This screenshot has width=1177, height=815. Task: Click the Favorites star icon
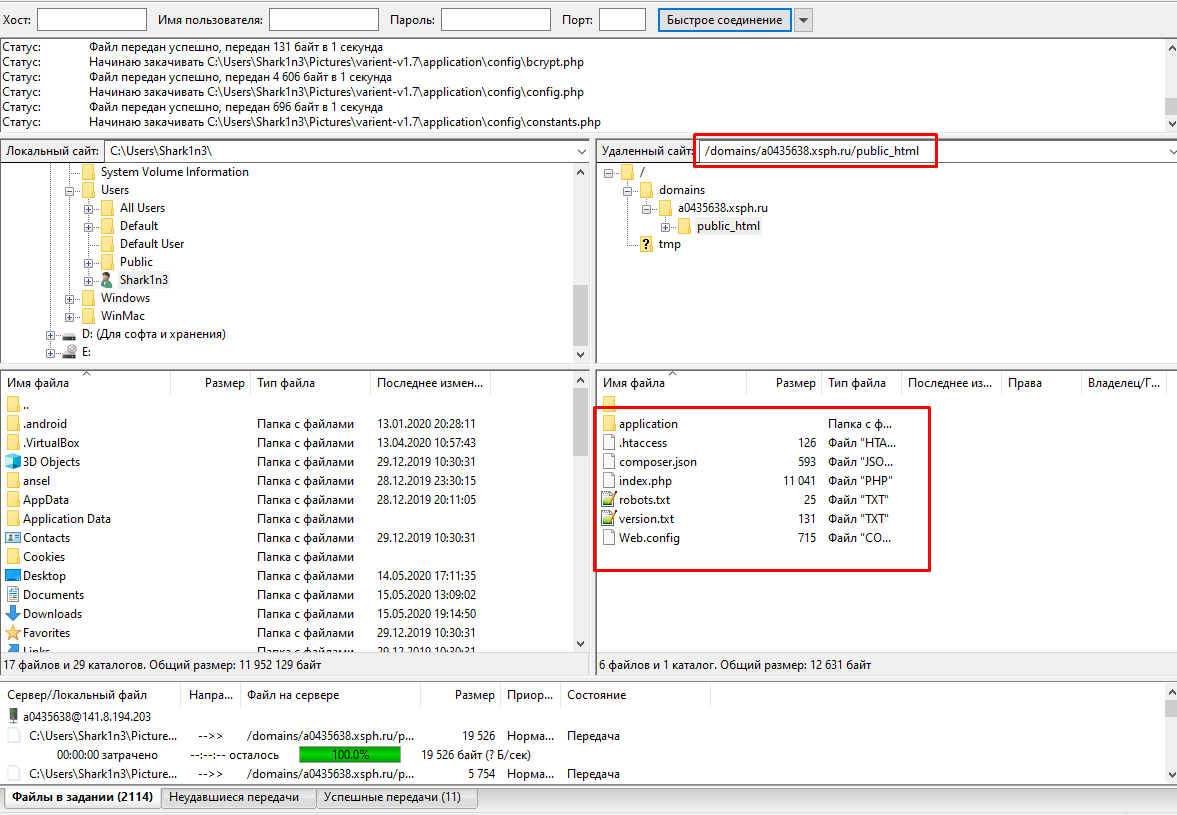click(13, 633)
